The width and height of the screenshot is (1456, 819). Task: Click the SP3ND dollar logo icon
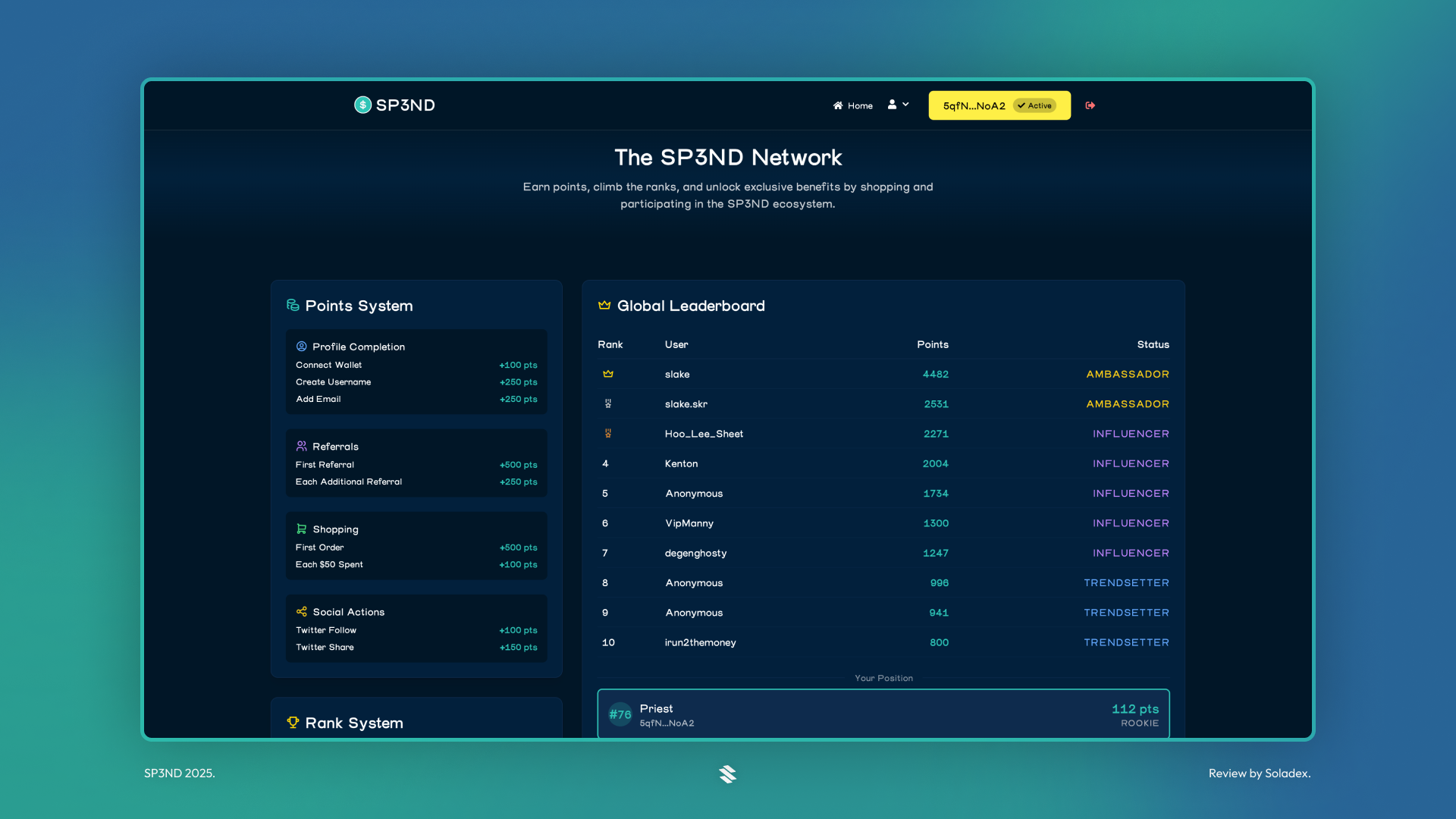coord(362,105)
